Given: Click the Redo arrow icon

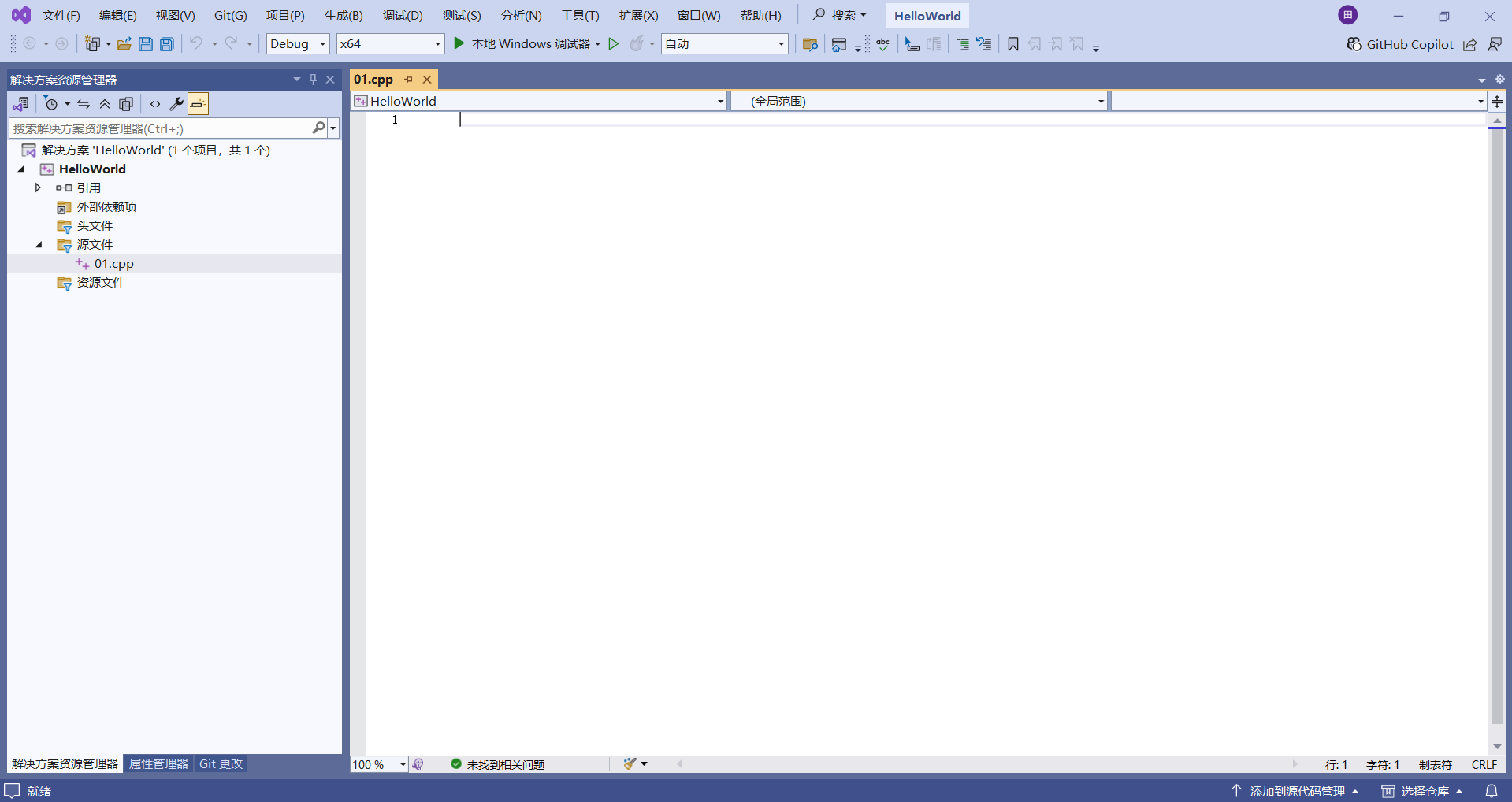Looking at the screenshot, I should (231, 43).
